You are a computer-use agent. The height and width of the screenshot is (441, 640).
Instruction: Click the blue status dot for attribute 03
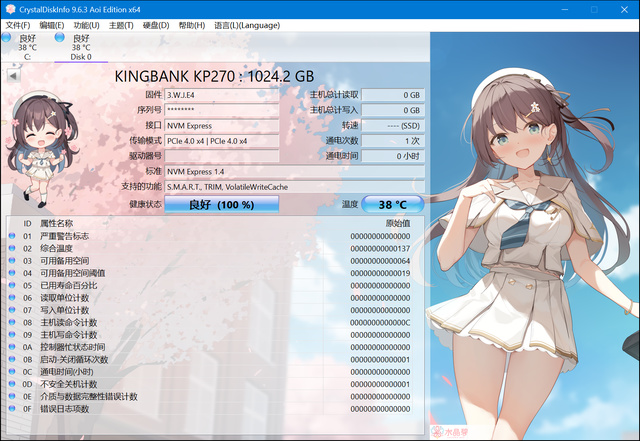12,261
